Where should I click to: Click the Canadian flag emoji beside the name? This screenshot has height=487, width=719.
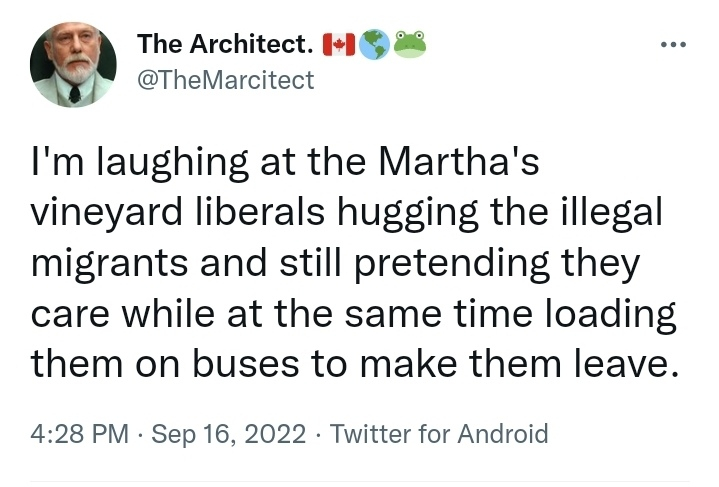(x=341, y=44)
